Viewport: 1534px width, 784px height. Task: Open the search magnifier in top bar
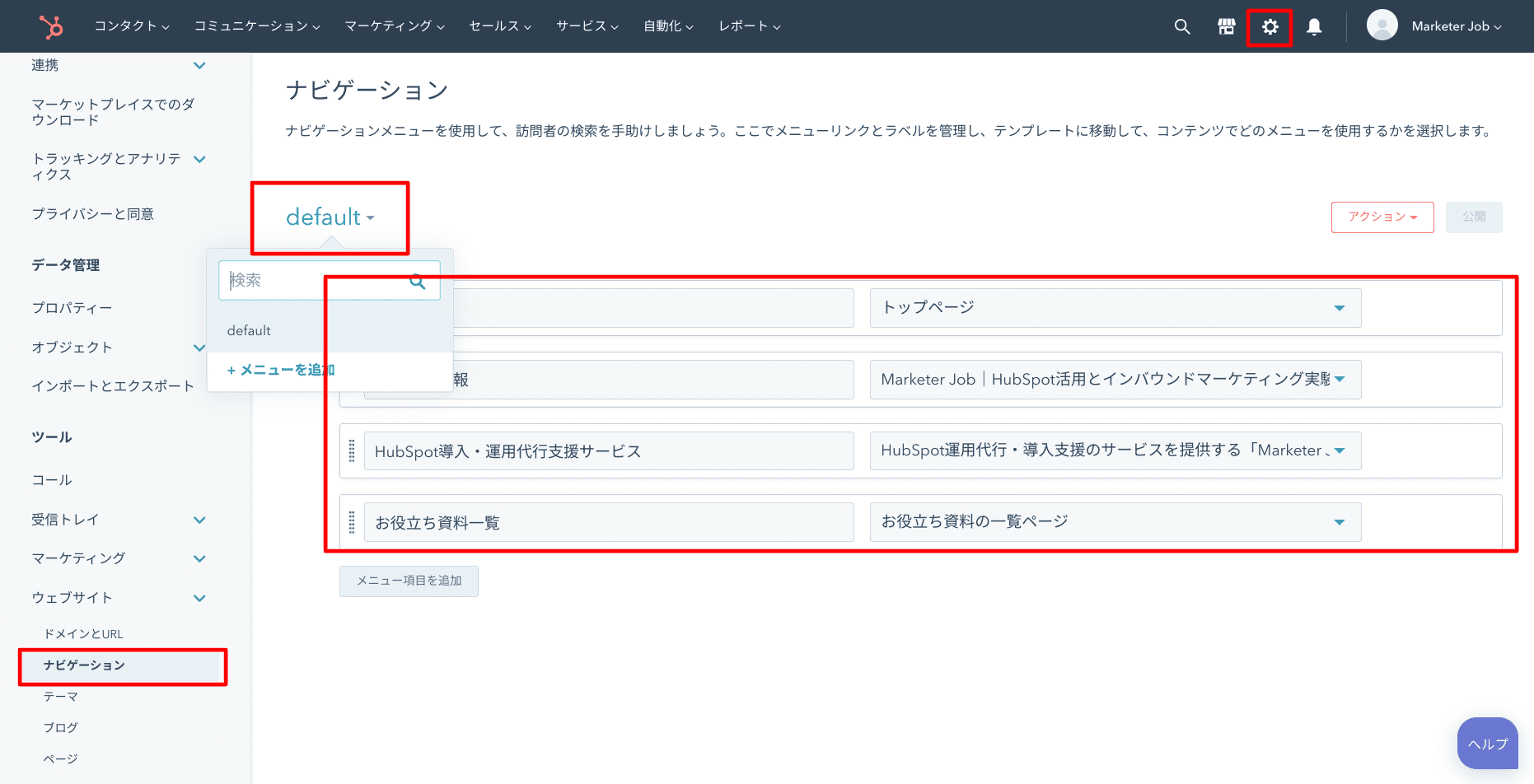click(1182, 26)
